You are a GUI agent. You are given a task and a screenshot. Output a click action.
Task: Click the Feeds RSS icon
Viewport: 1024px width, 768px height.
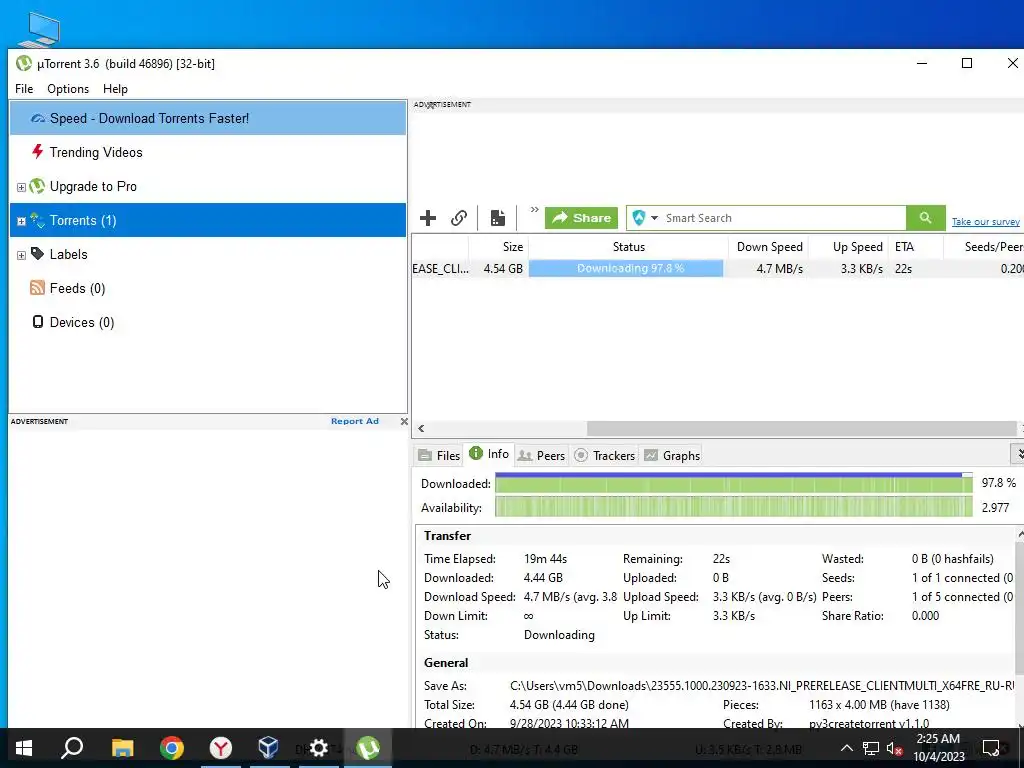click(x=37, y=288)
